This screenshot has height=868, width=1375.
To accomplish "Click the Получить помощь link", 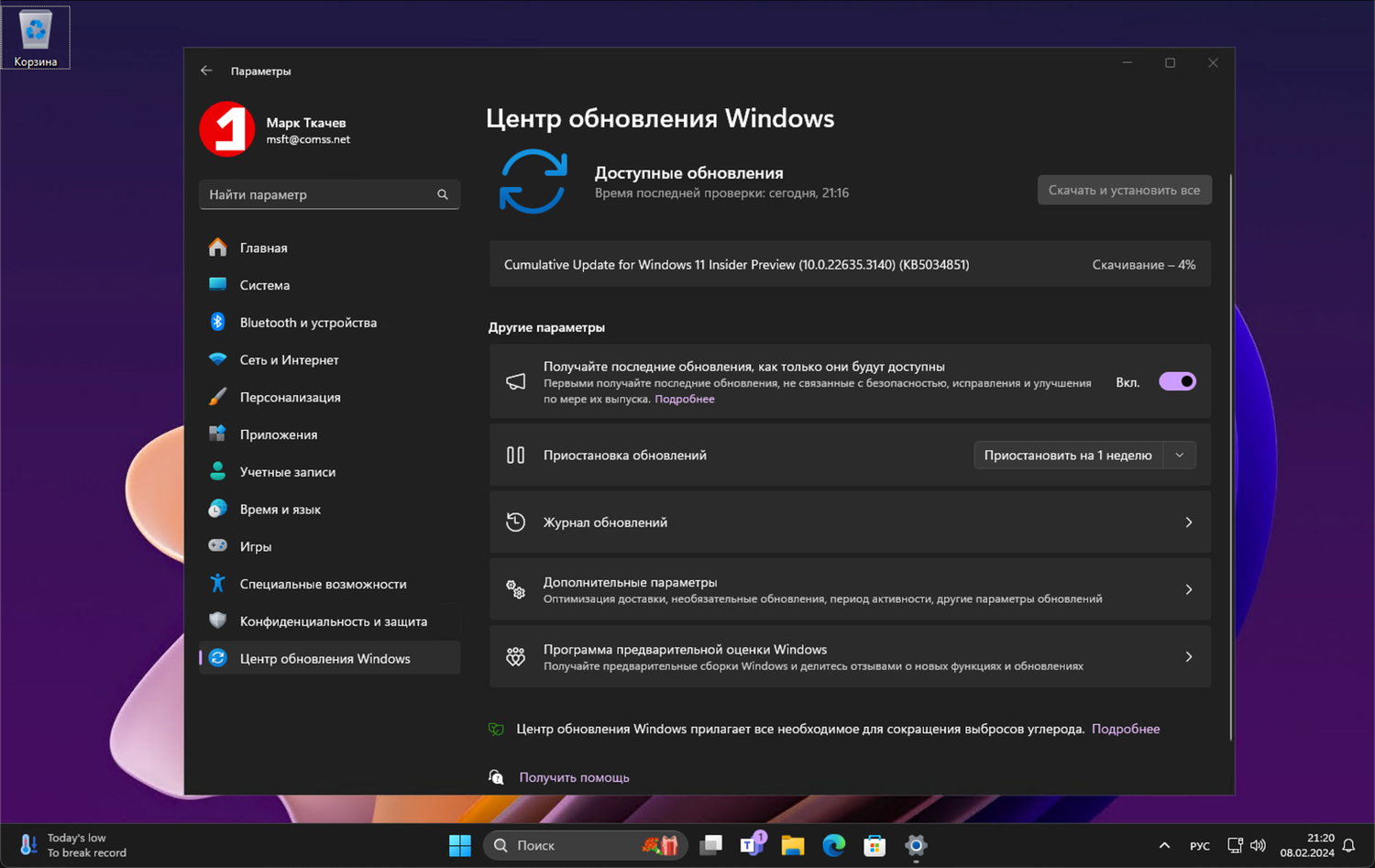I will click(x=574, y=777).
